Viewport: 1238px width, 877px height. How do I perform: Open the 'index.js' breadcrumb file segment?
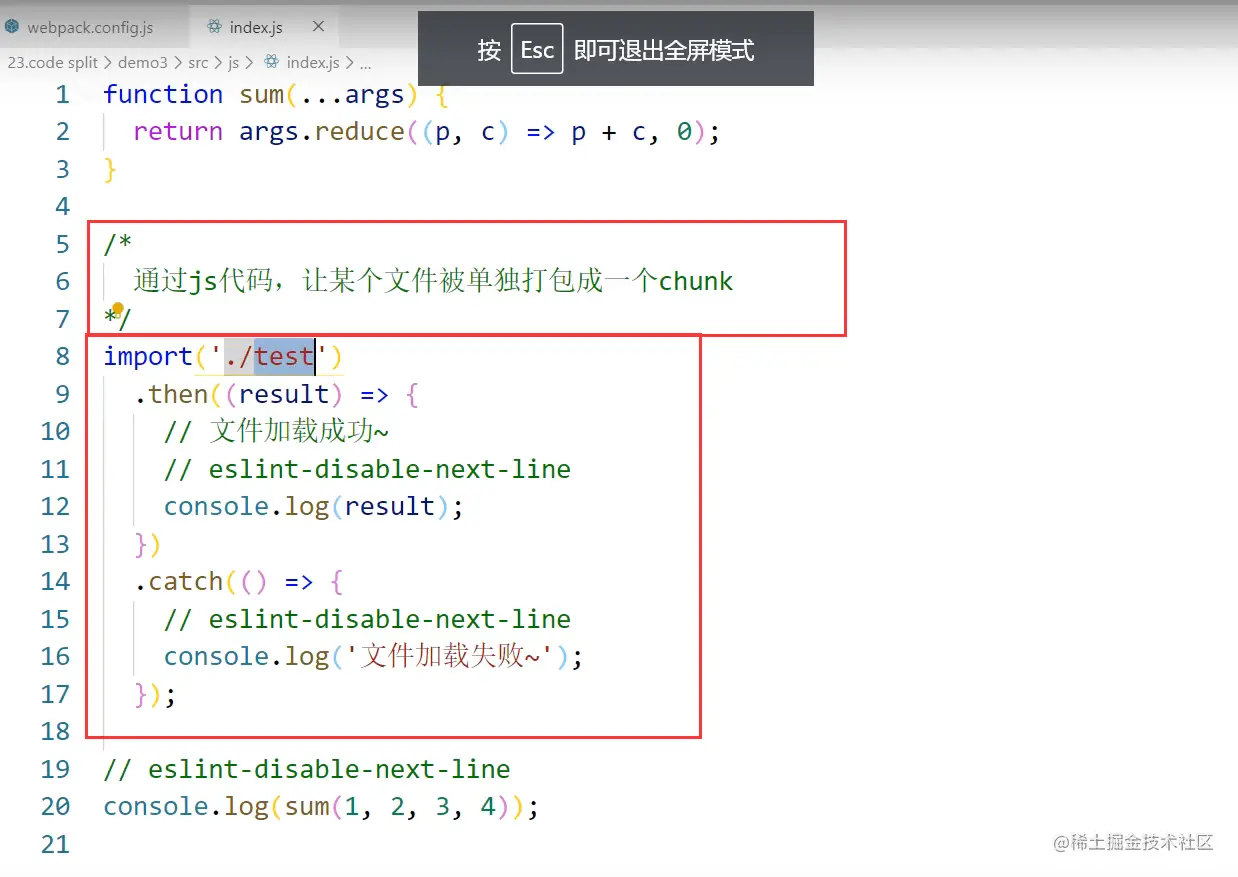point(313,62)
